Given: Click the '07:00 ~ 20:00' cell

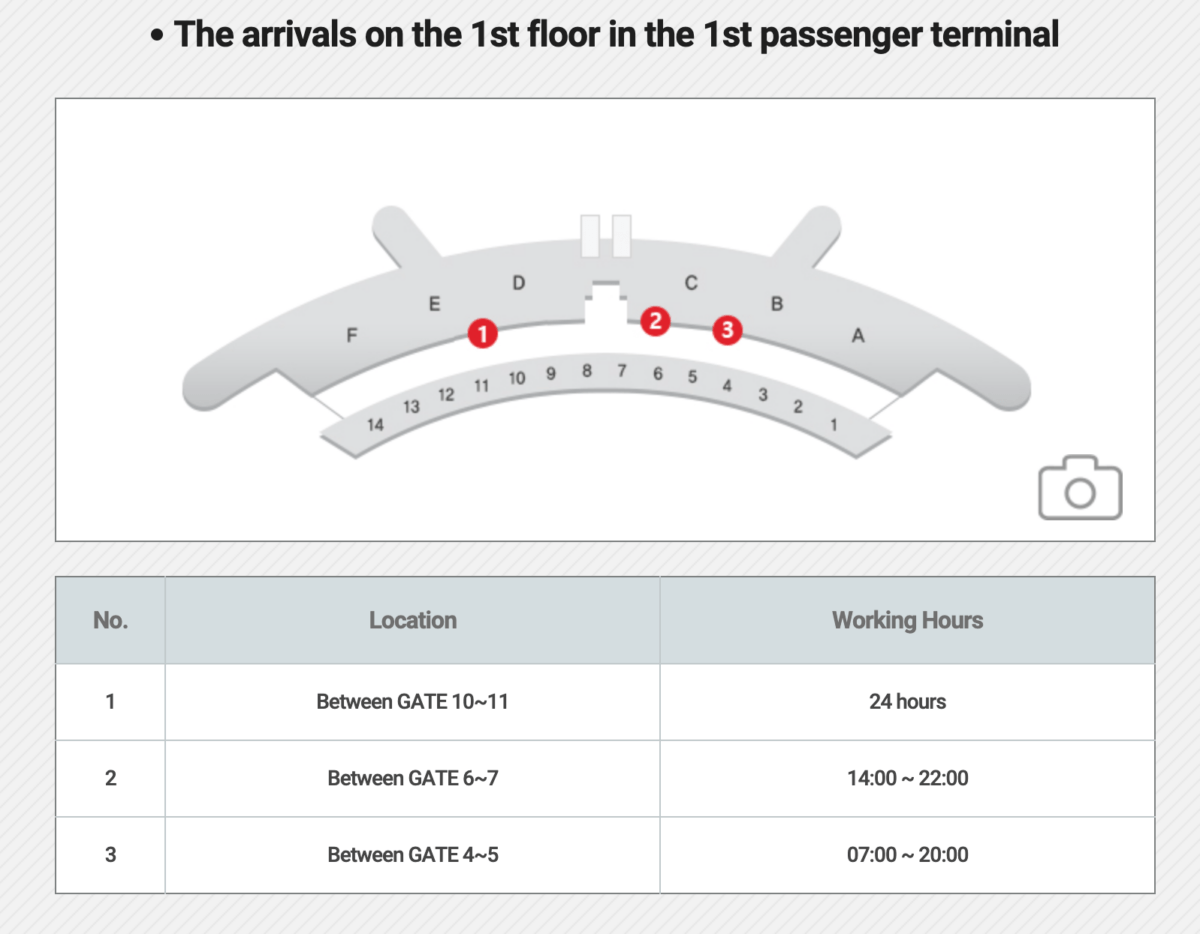Looking at the screenshot, I should pyautogui.click(x=908, y=855).
